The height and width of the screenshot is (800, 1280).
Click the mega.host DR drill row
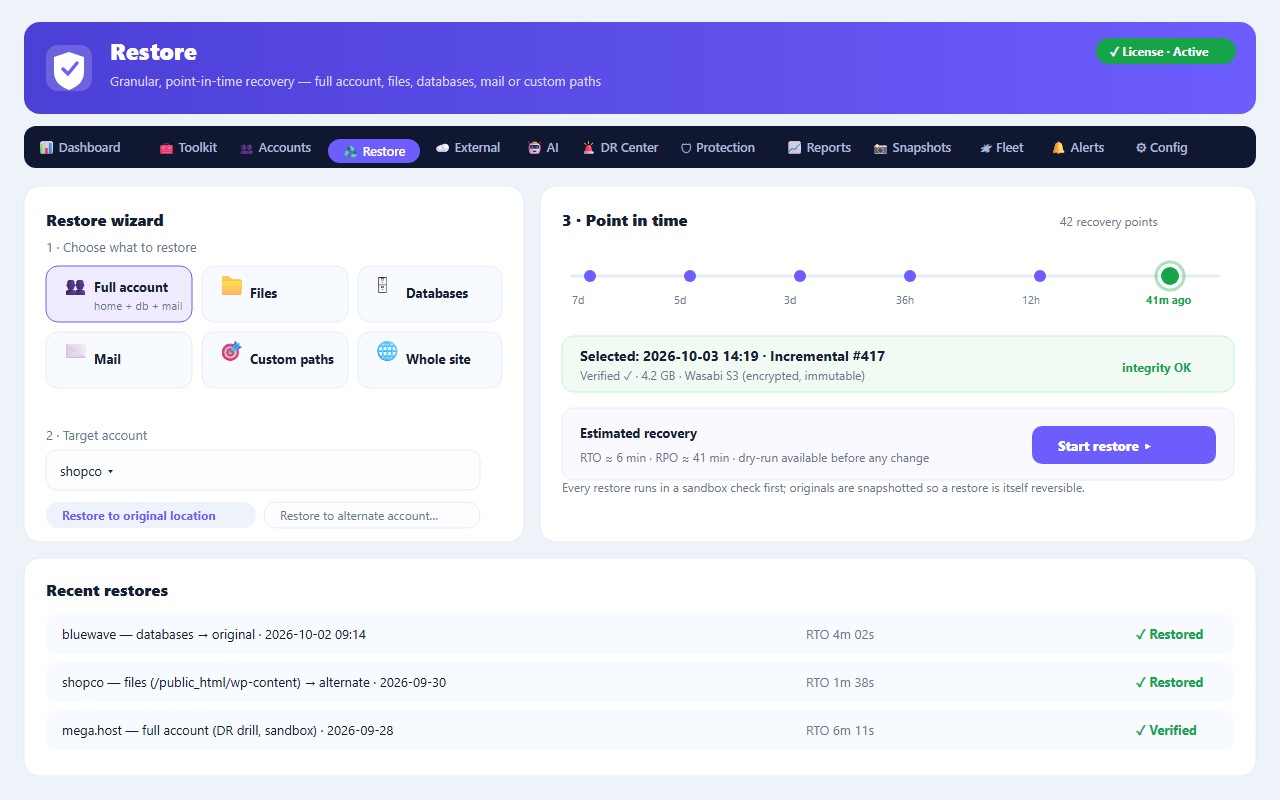coord(640,730)
